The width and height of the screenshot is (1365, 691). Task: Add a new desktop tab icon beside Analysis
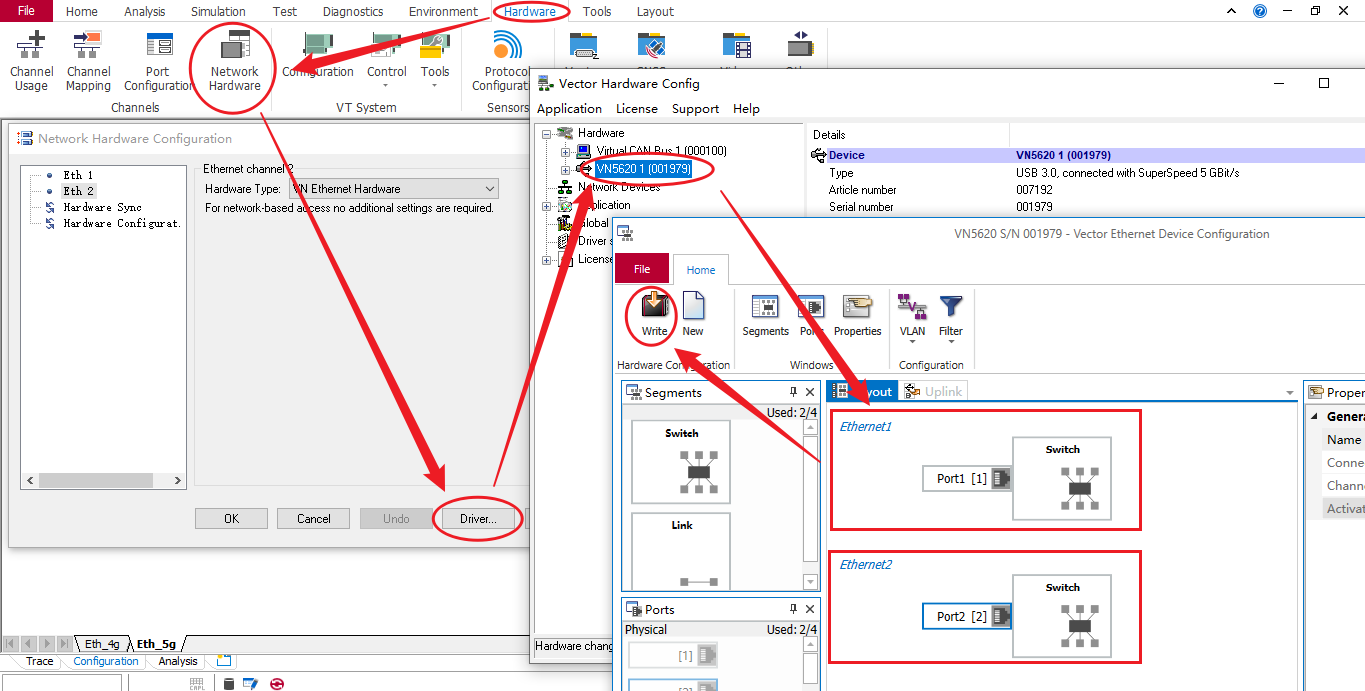click(x=223, y=661)
